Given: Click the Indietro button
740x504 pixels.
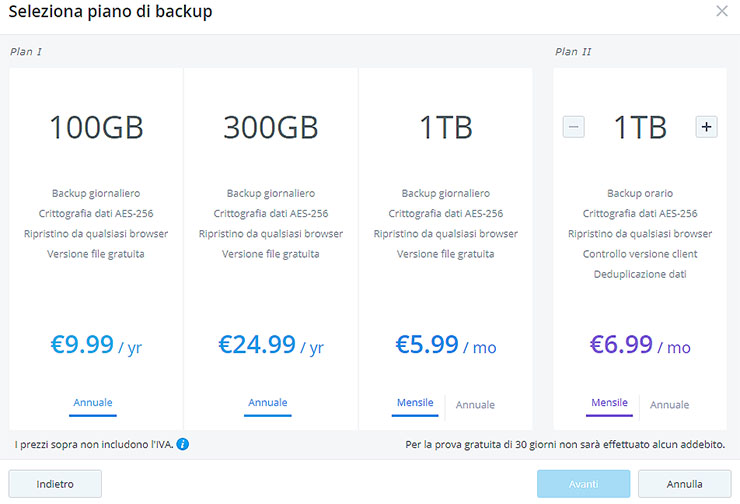Looking at the screenshot, I should 55,484.
